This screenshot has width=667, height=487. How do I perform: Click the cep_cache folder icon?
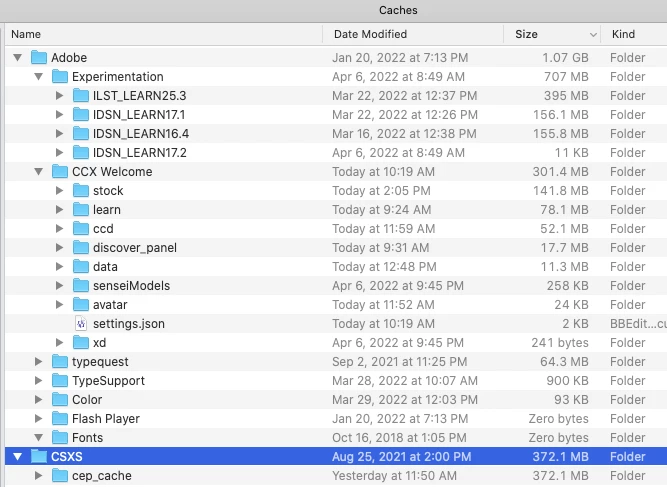tap(60, 476)
